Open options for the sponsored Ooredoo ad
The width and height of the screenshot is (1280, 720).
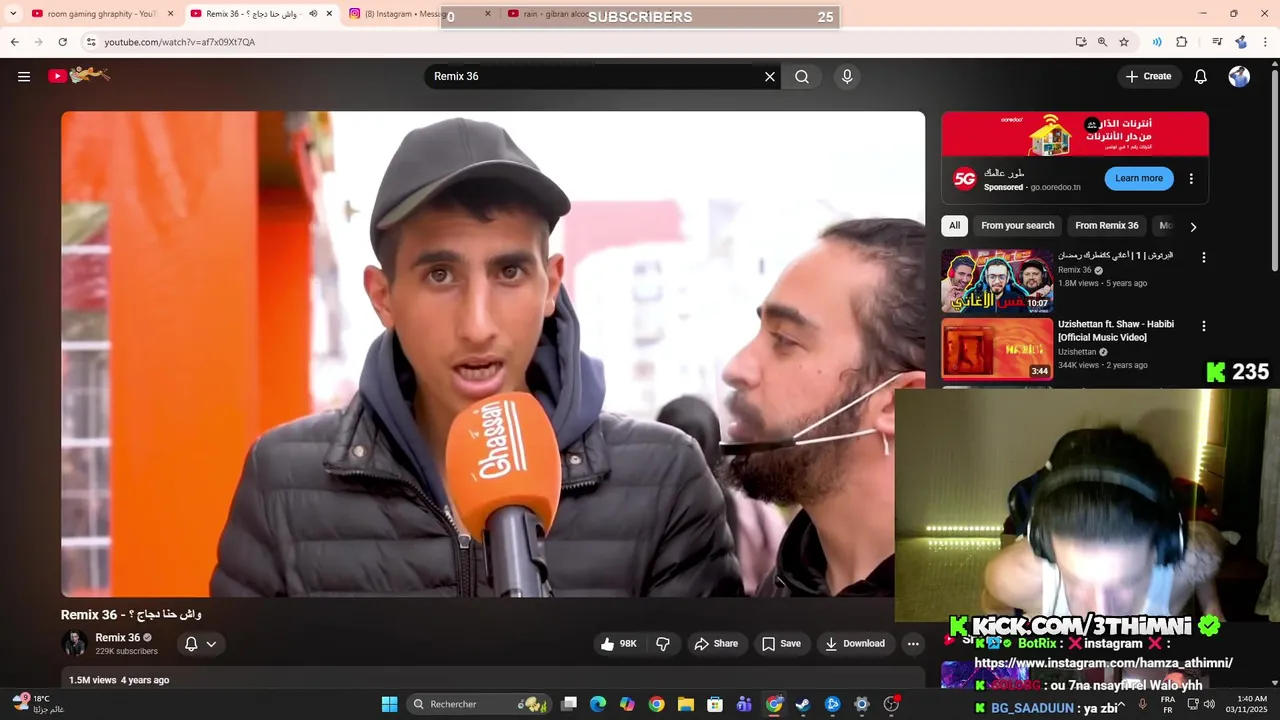coord(1191,179)
